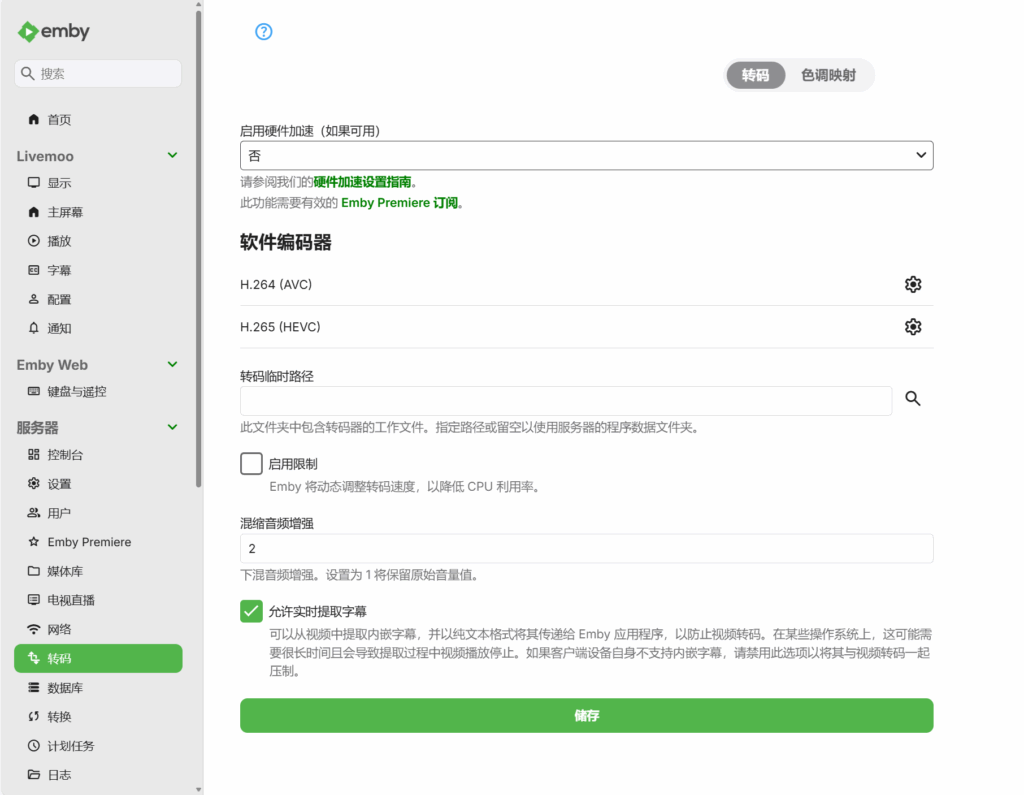Screen dimensions: 1024x795
Task: Open the transcode path file browser magnifier
Action: [x=911, y=398]
